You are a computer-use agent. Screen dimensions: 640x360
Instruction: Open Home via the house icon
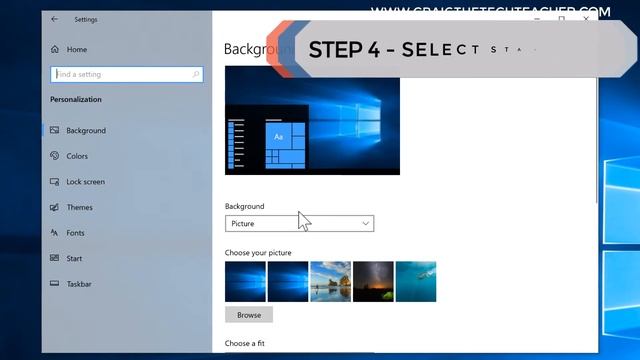[55, 49]
